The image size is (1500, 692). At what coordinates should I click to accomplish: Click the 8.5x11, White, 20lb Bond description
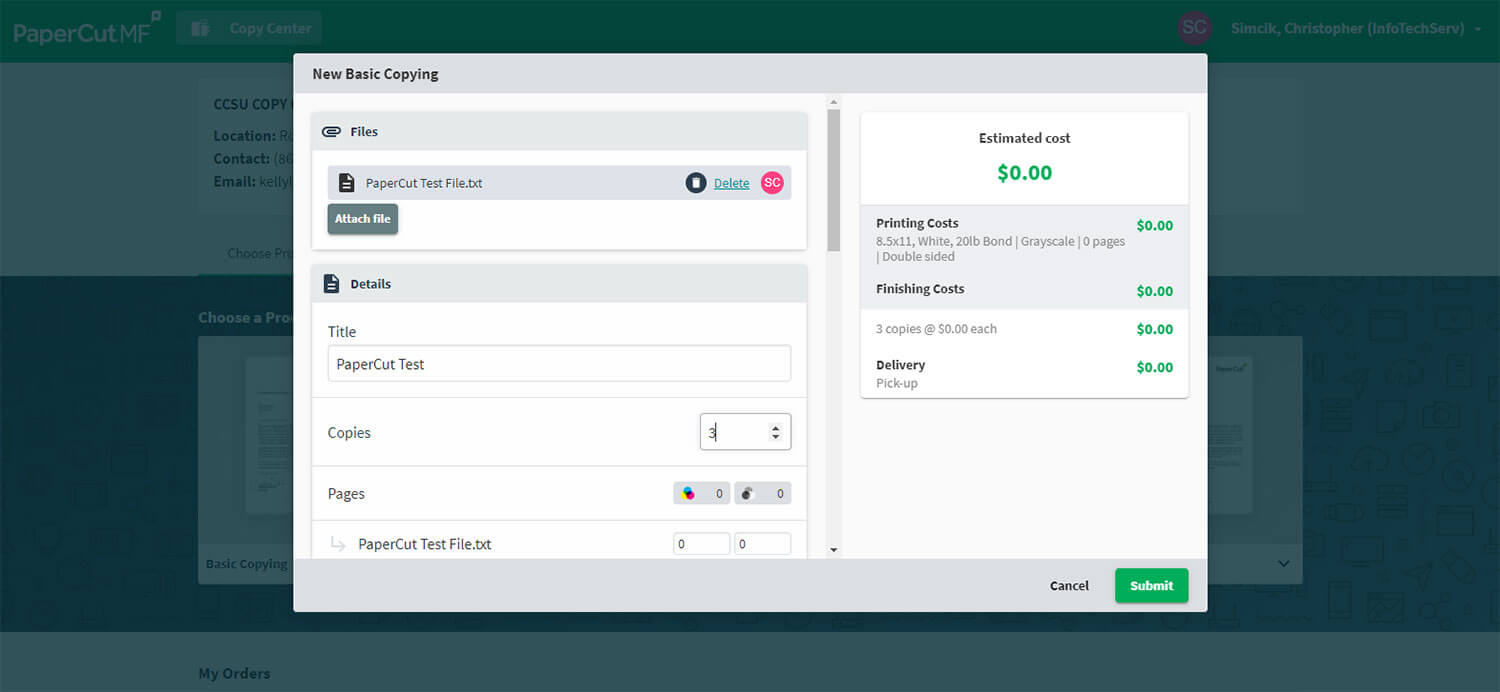tap(1000, 249)
